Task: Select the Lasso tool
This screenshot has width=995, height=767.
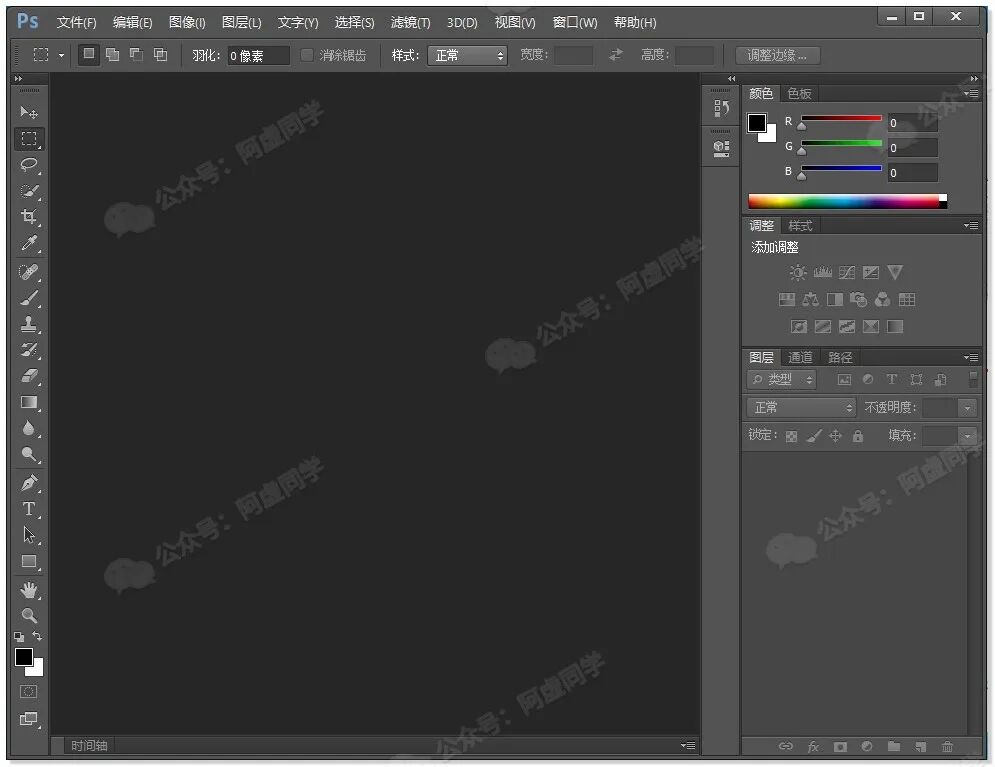Action: coord(29,165)
